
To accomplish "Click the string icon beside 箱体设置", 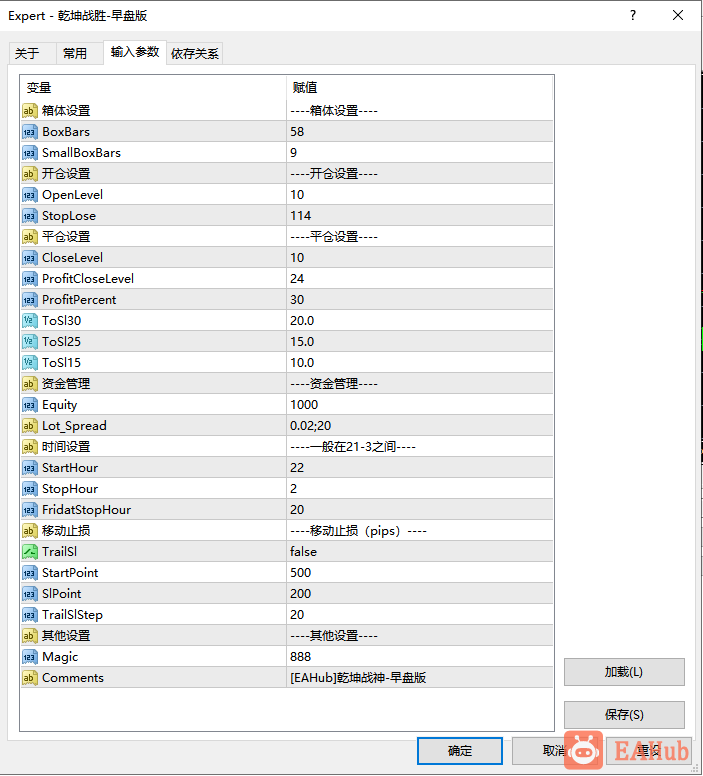I will pyautogui.click(x=30, y=111).
